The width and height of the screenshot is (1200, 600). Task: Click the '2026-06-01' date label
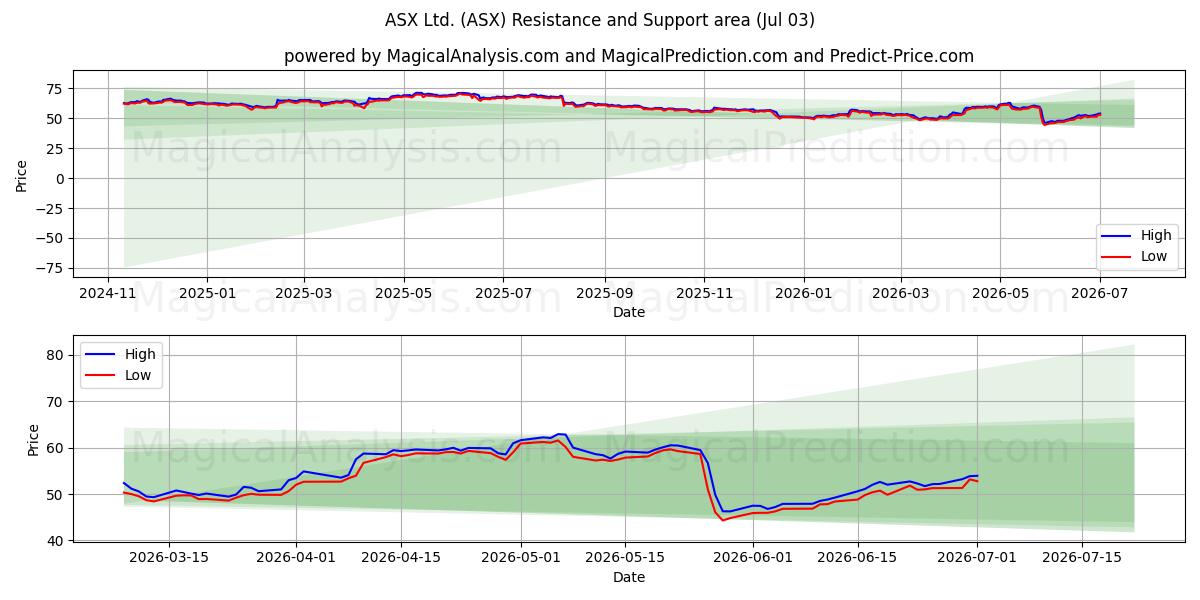click(753, 559)
